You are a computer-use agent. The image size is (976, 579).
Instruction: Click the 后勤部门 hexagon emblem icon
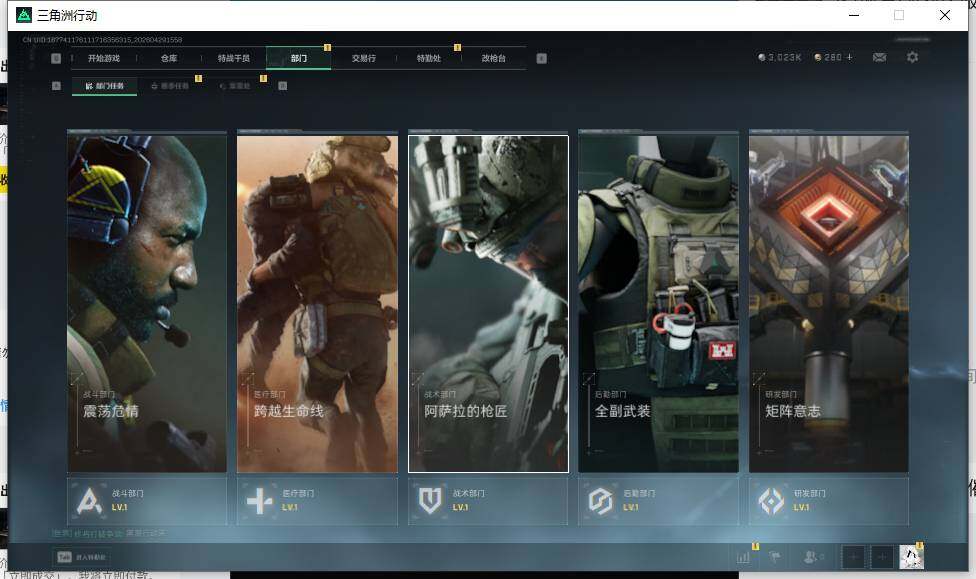[x=601, y=501]
